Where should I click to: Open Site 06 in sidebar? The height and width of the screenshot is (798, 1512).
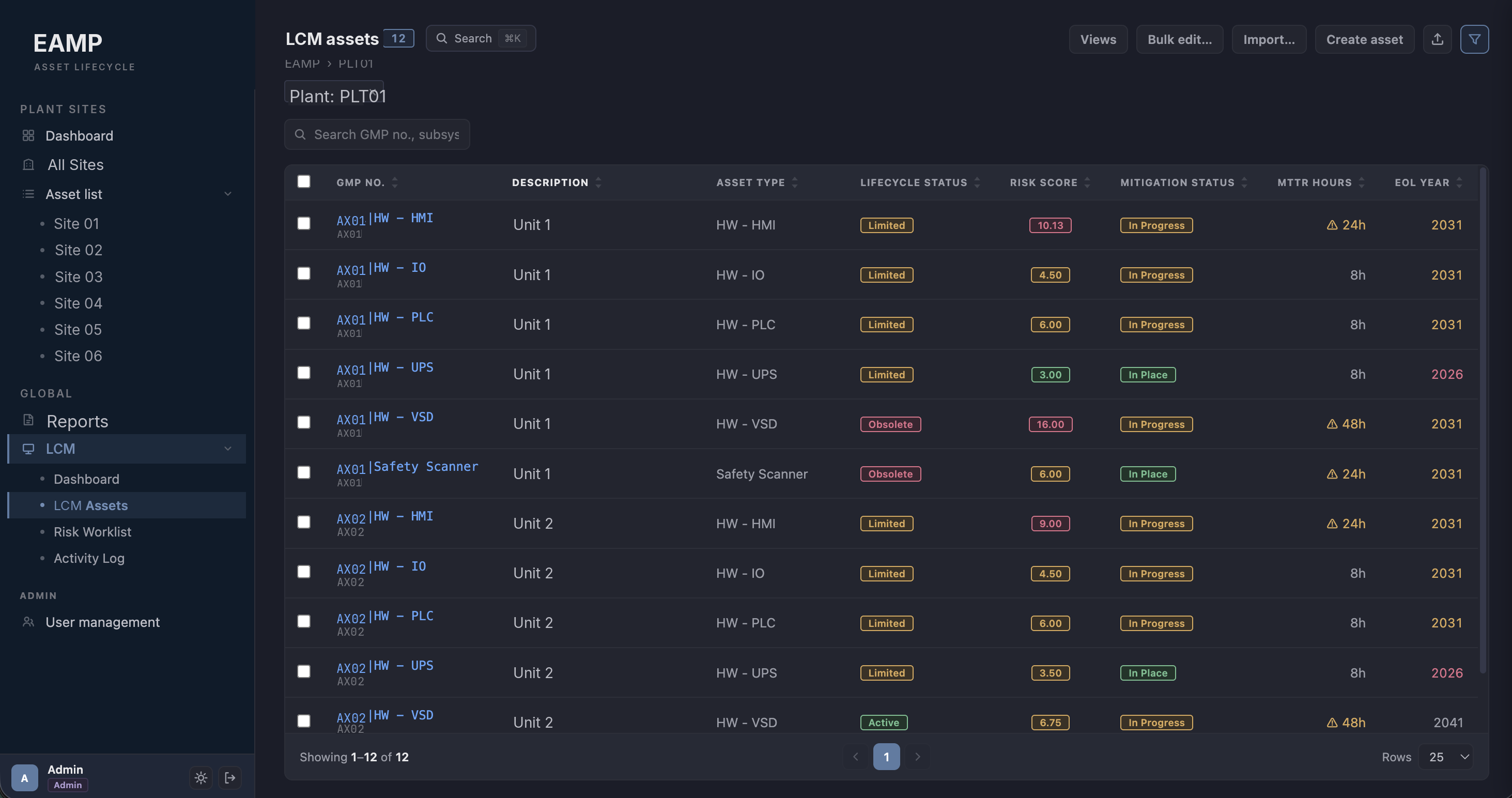point(78,356)
